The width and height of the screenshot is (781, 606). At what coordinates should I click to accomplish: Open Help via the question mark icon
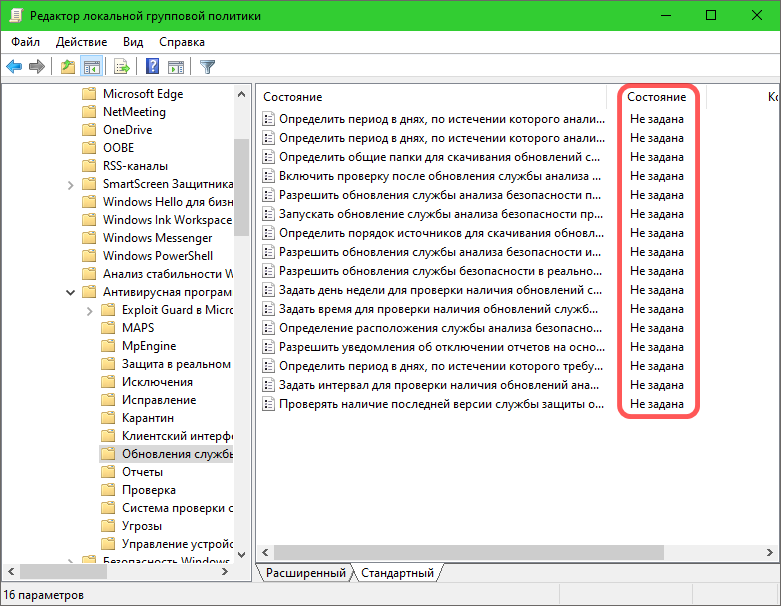(153, 67)
